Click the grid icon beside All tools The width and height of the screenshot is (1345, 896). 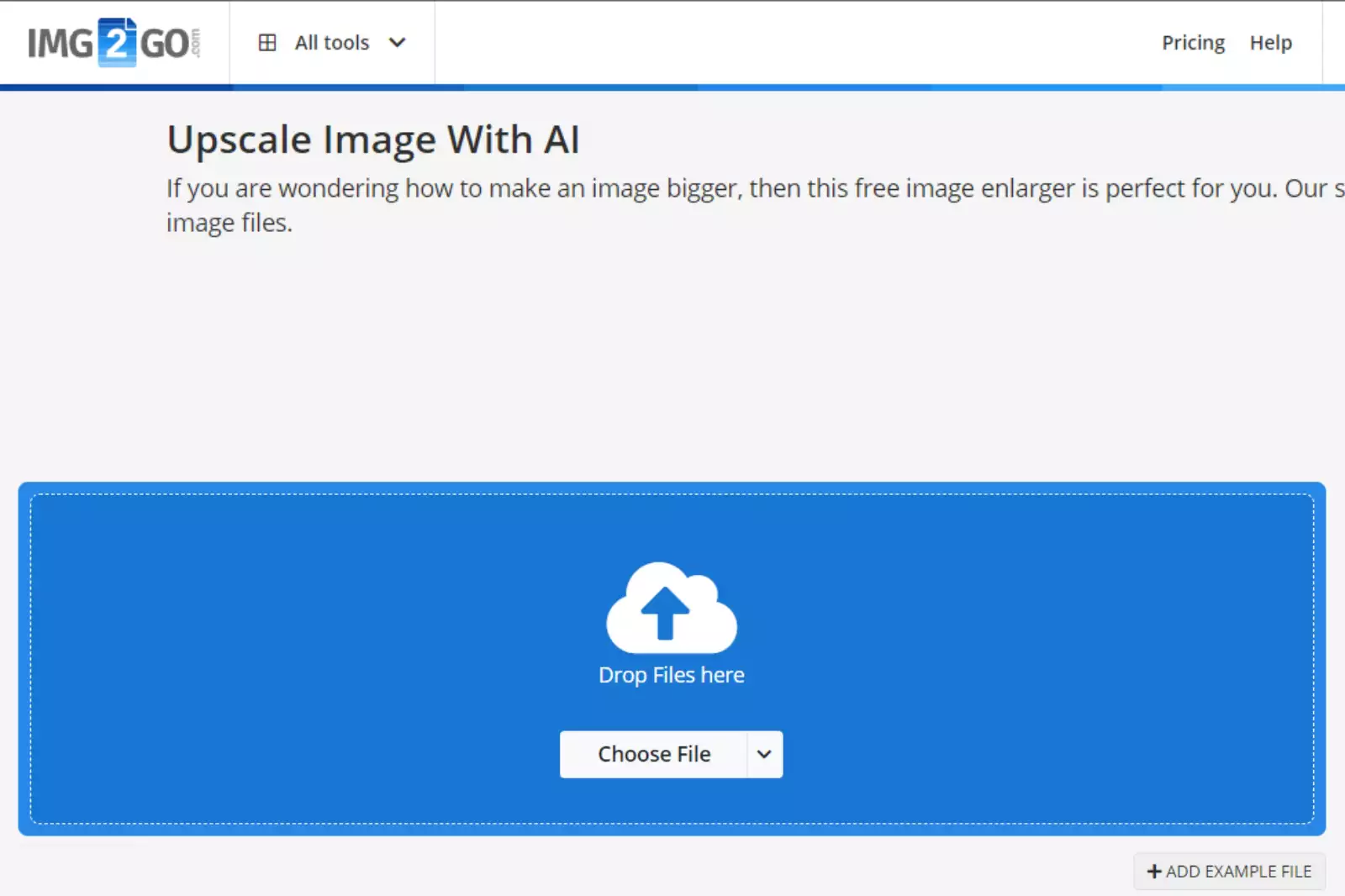click(x=267, y=42)
